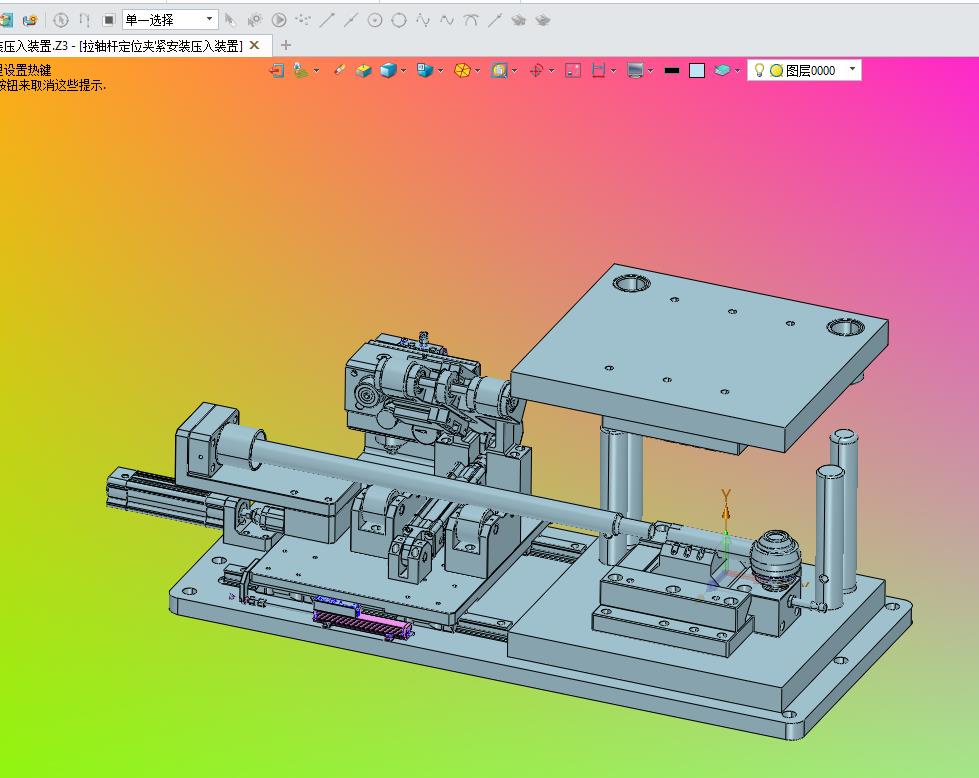This screenshot has height=778, width=979.
Task: Click the eraser icon in view toolbar
Action: (339, 70)
